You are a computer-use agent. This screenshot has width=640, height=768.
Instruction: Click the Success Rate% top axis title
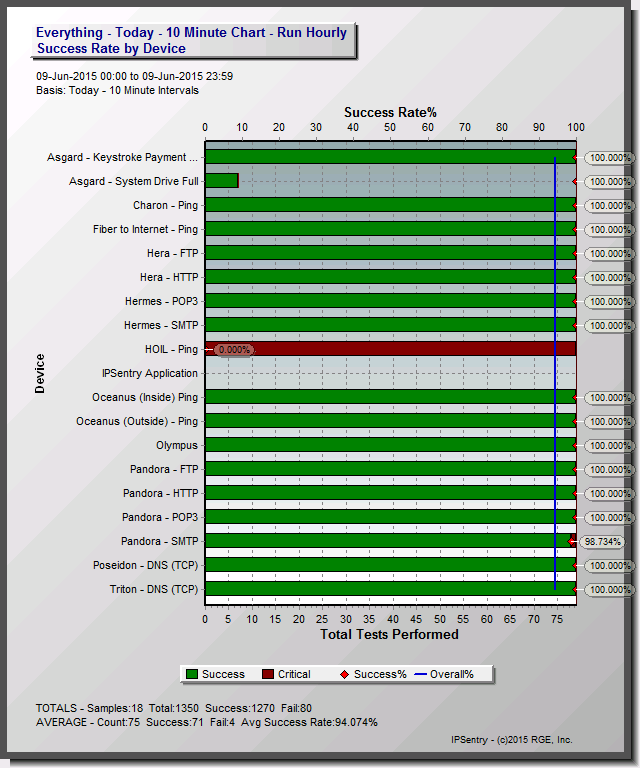[x=390, y=113]
